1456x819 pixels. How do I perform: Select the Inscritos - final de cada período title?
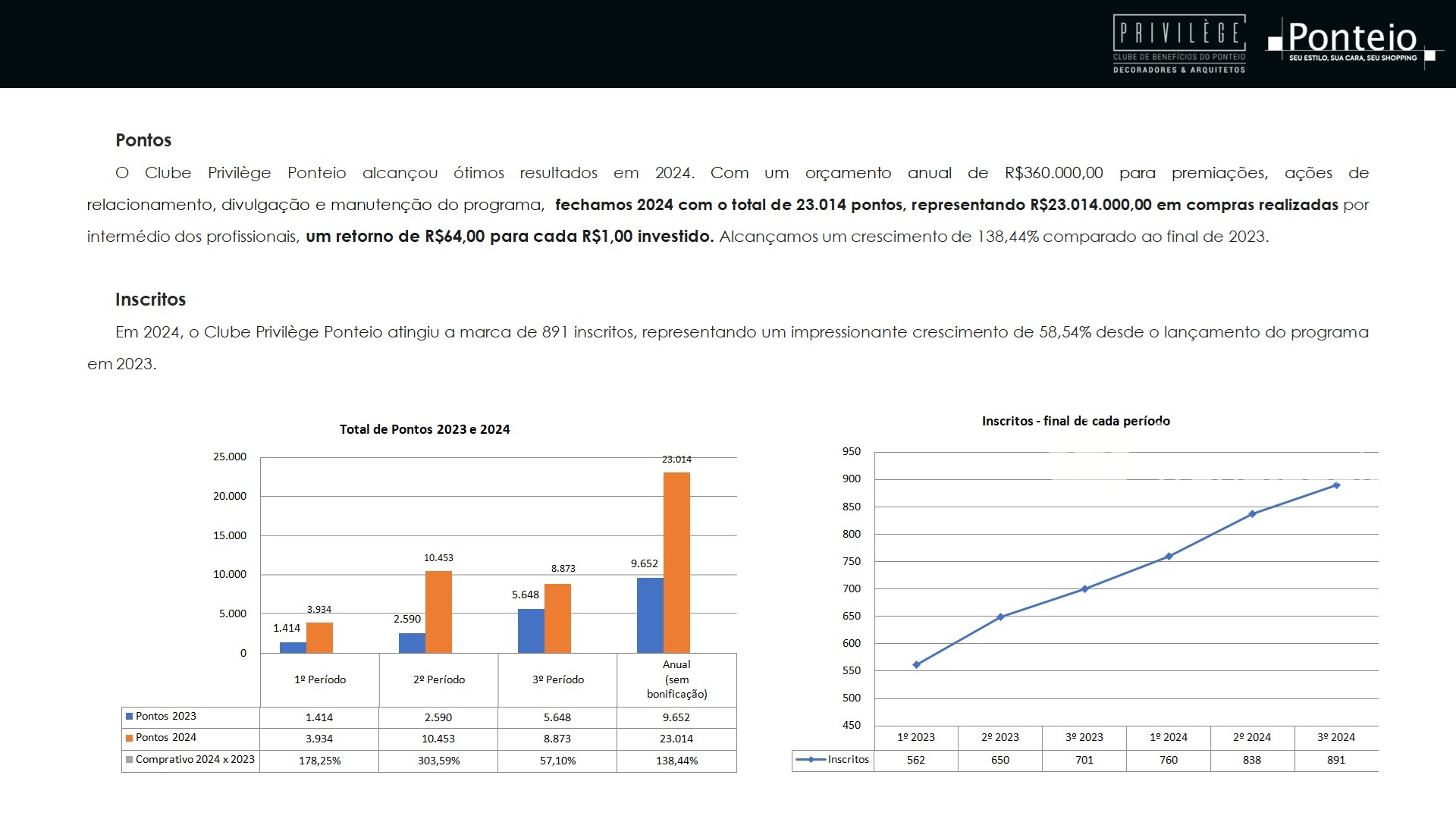[1075, 421]
